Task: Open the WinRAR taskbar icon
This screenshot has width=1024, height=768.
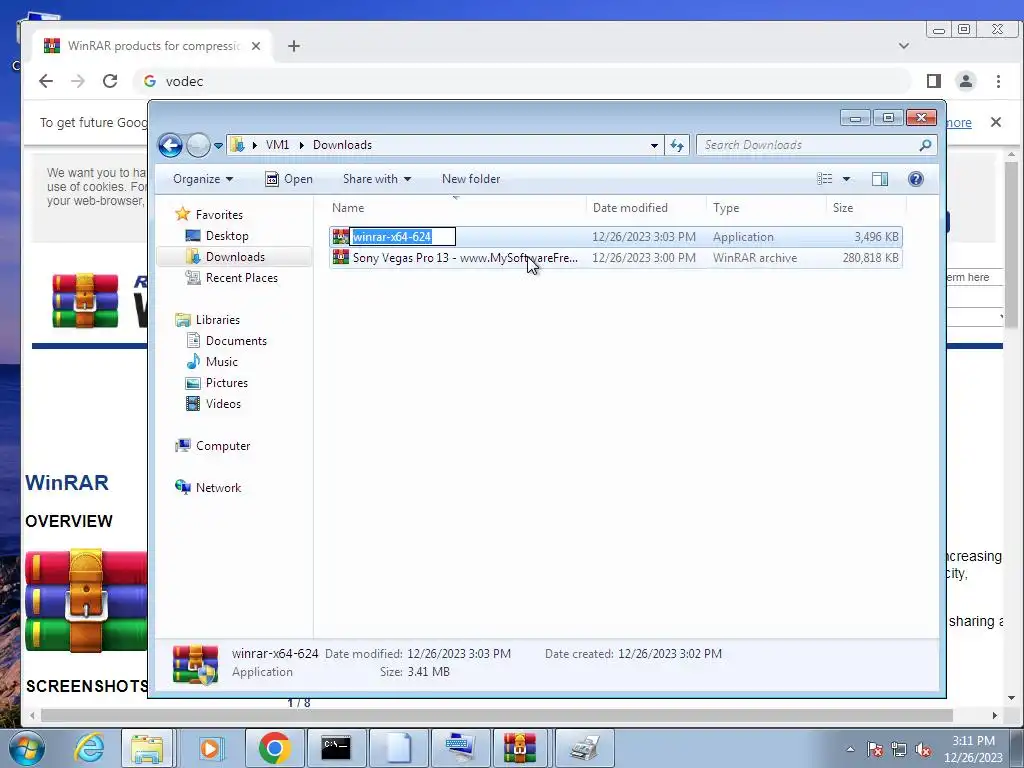Action: pos(520,748)
